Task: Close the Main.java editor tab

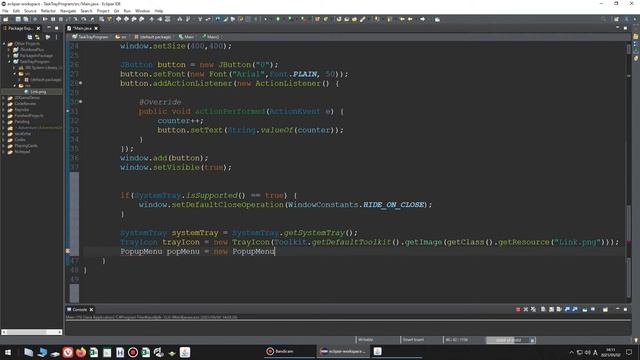Action: coord(96,28)
